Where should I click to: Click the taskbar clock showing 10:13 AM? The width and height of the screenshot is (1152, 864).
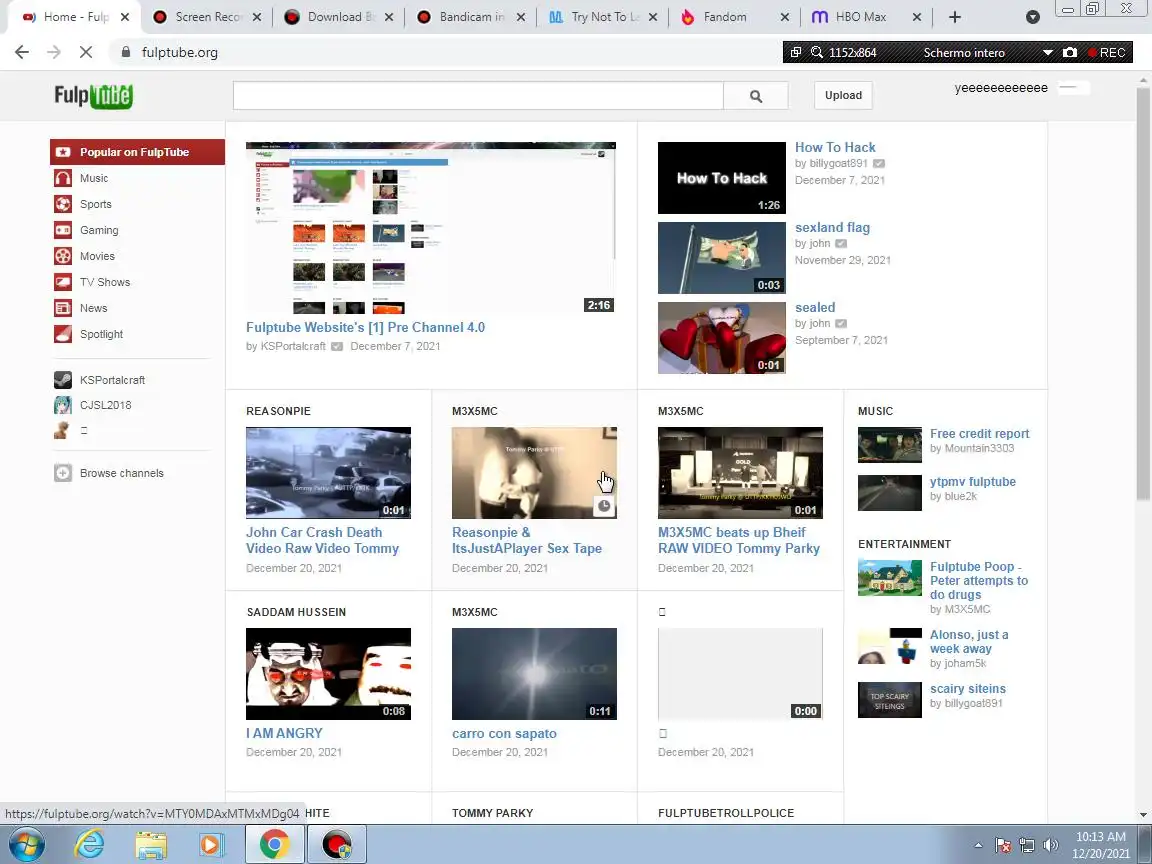pyautogui.click(x=1100, y=845)
